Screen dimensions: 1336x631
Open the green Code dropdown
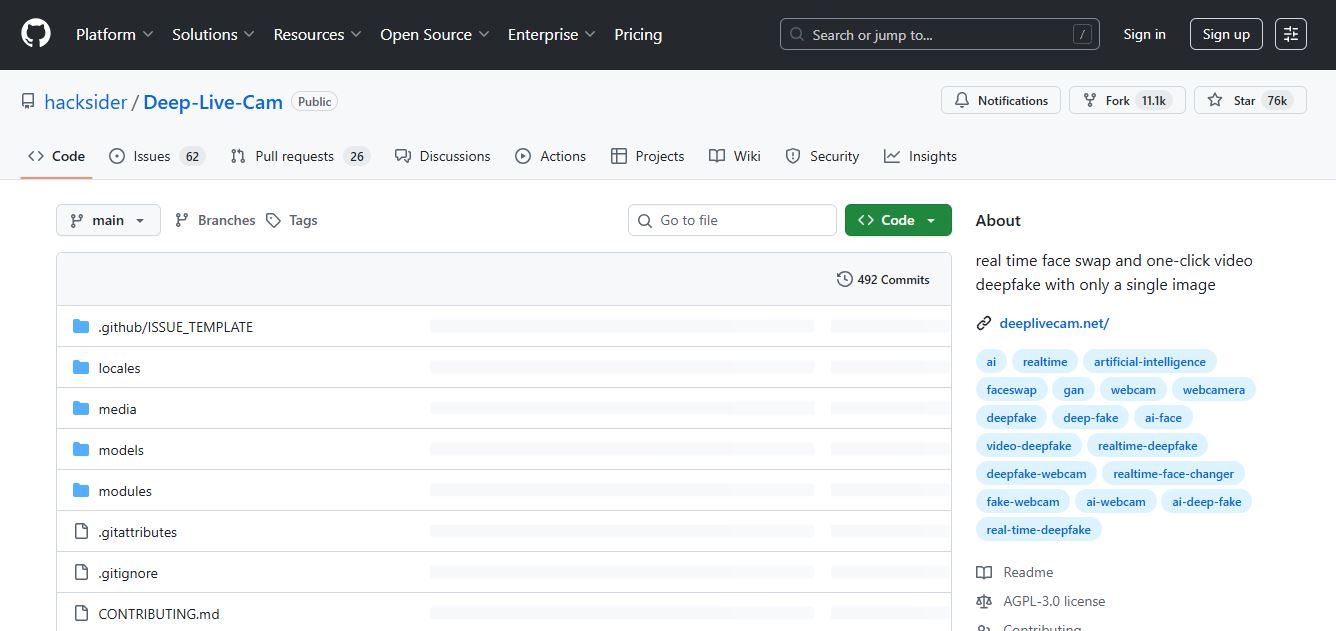pos(897,220)
